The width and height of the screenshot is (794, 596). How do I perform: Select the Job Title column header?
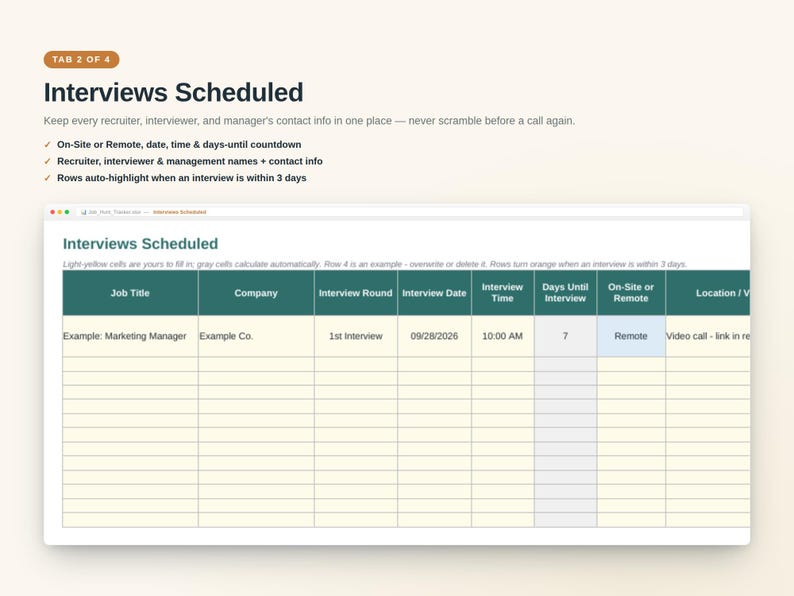[x=130, y=293]
